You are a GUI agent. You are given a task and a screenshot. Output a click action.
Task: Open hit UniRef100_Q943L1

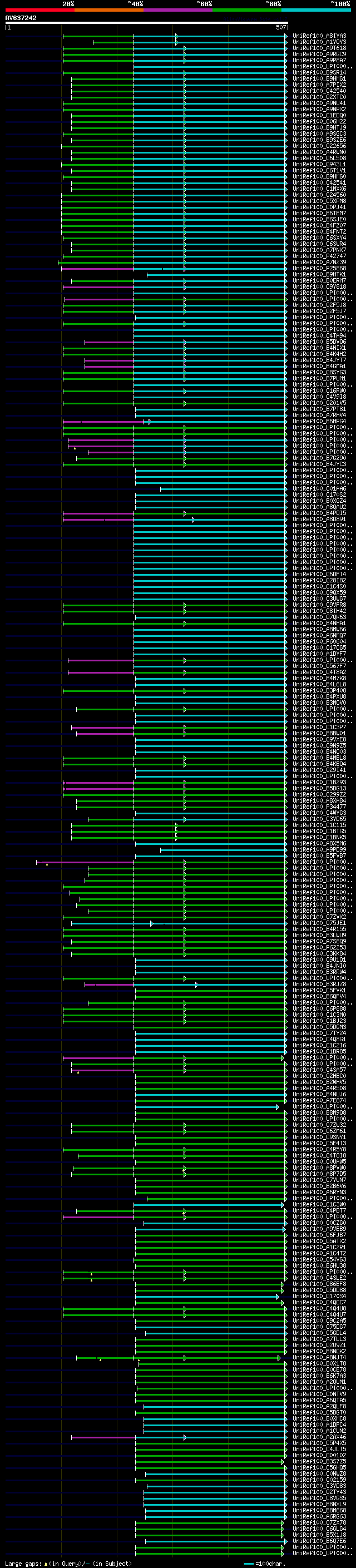pyautogui.click(x=319, y=164)
